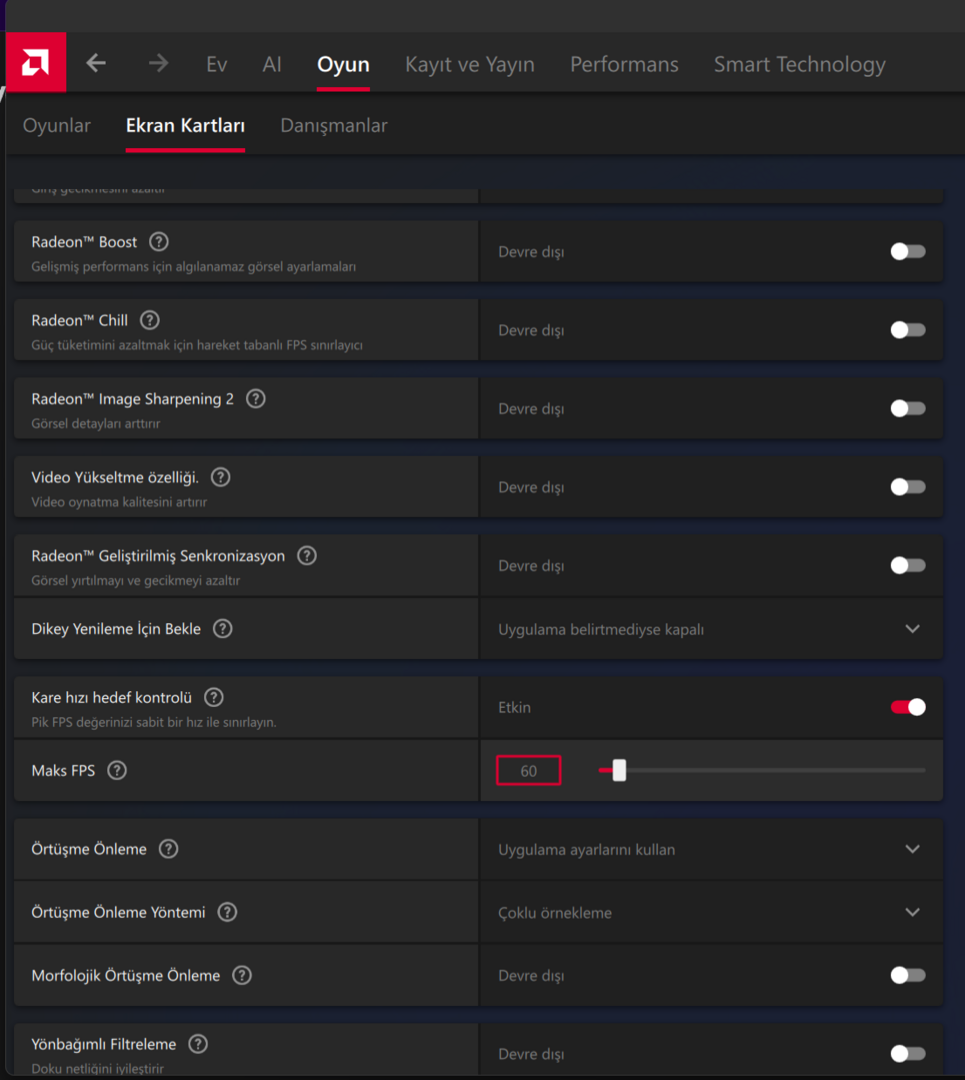Open help for Örtüşme Önleme Yöntemi
This screenshot has width=965, height=1080.
[x=227, y=913]
